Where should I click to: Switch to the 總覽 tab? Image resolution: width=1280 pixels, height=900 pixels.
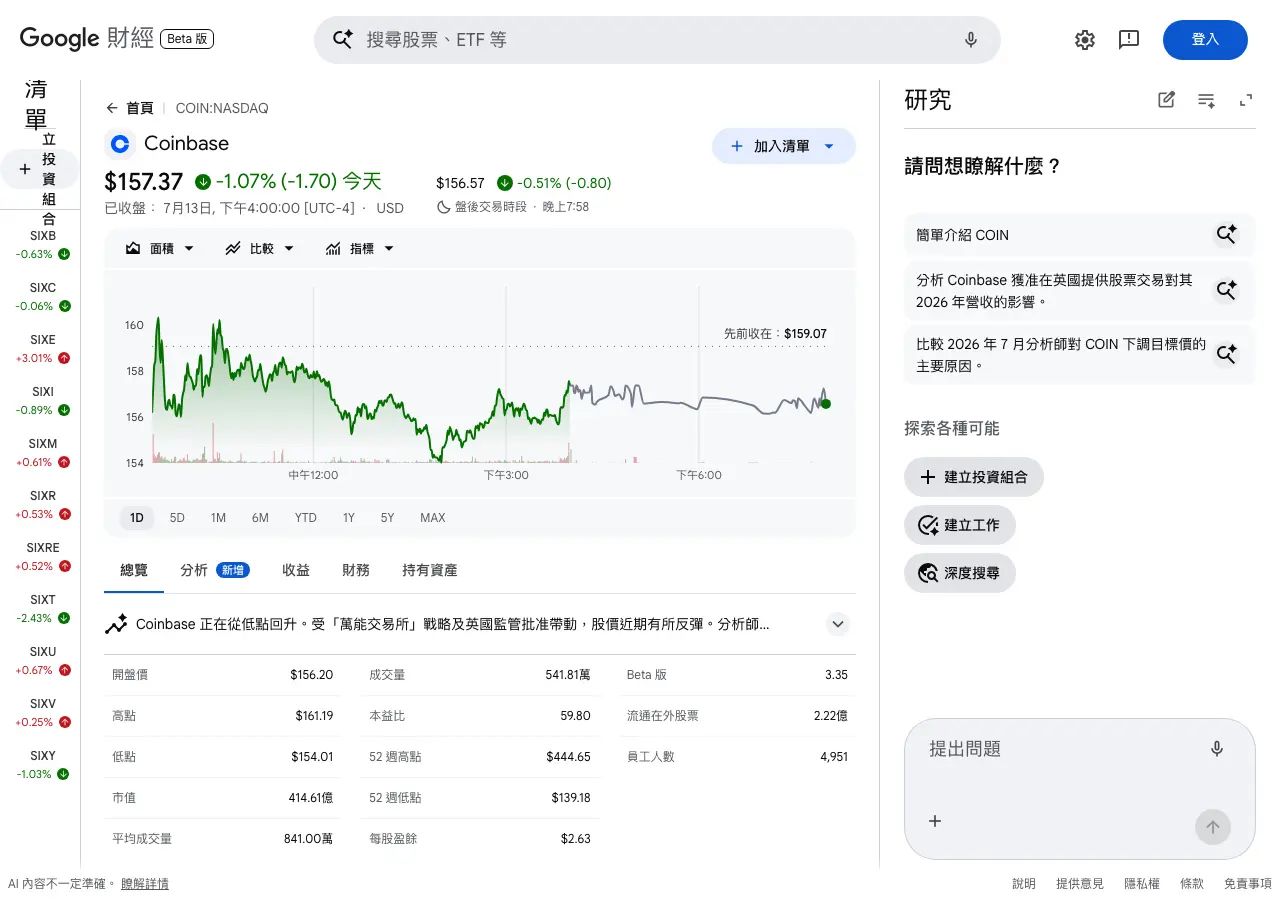134,570
